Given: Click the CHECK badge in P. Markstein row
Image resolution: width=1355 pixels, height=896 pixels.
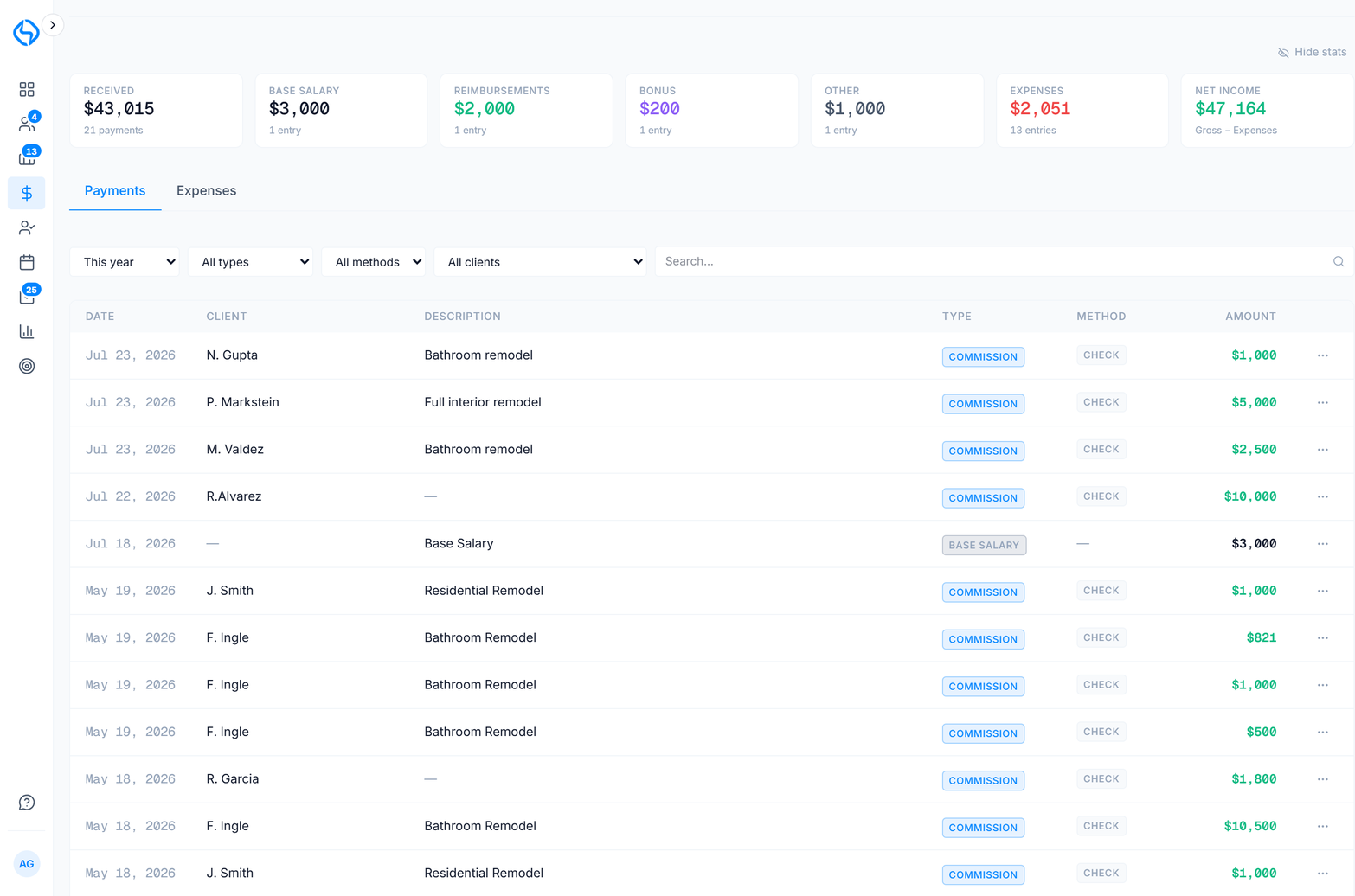Looking at the screenshot, I should [1101, 402].
